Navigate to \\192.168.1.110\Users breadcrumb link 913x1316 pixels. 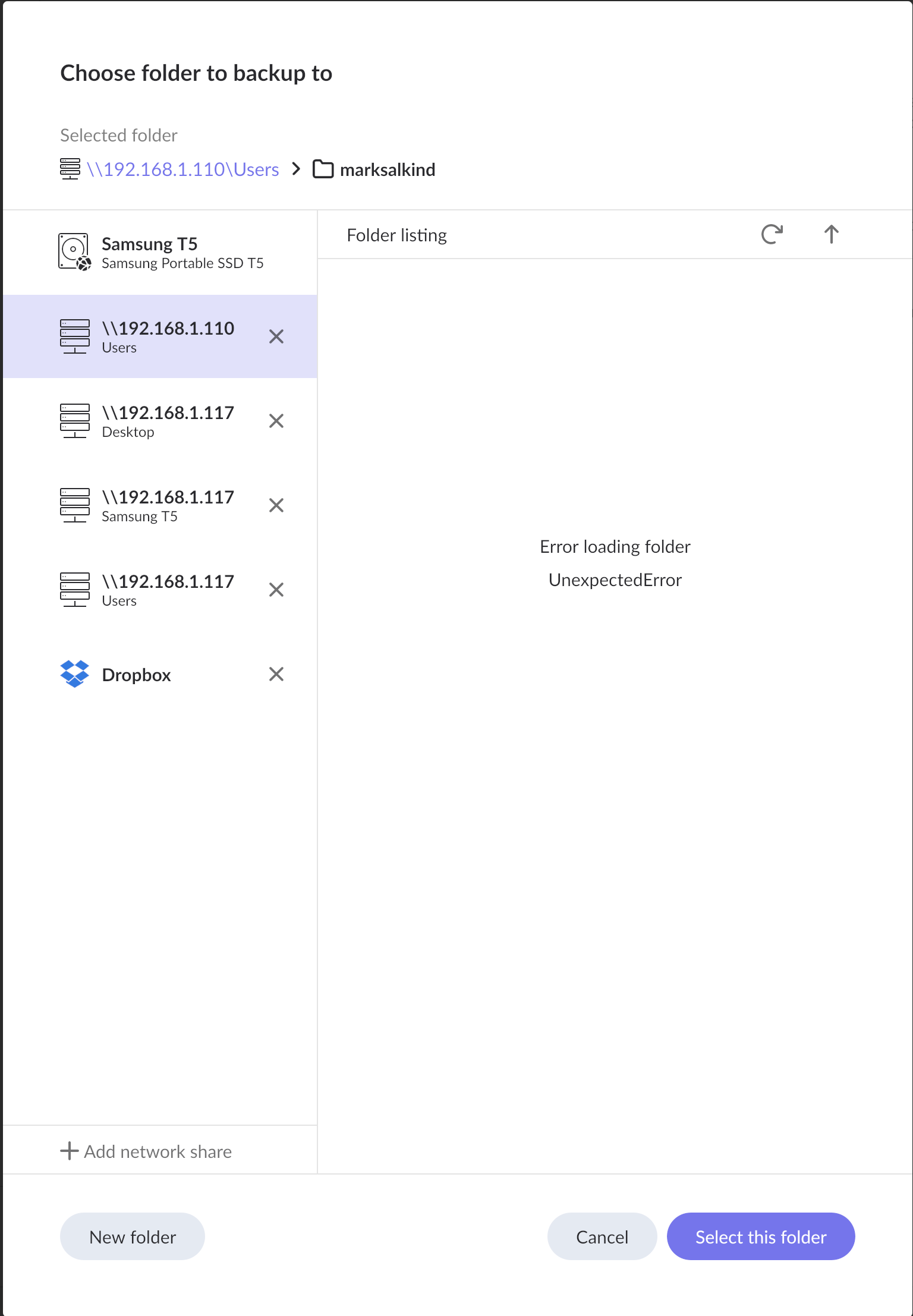(x=182, y=170)
